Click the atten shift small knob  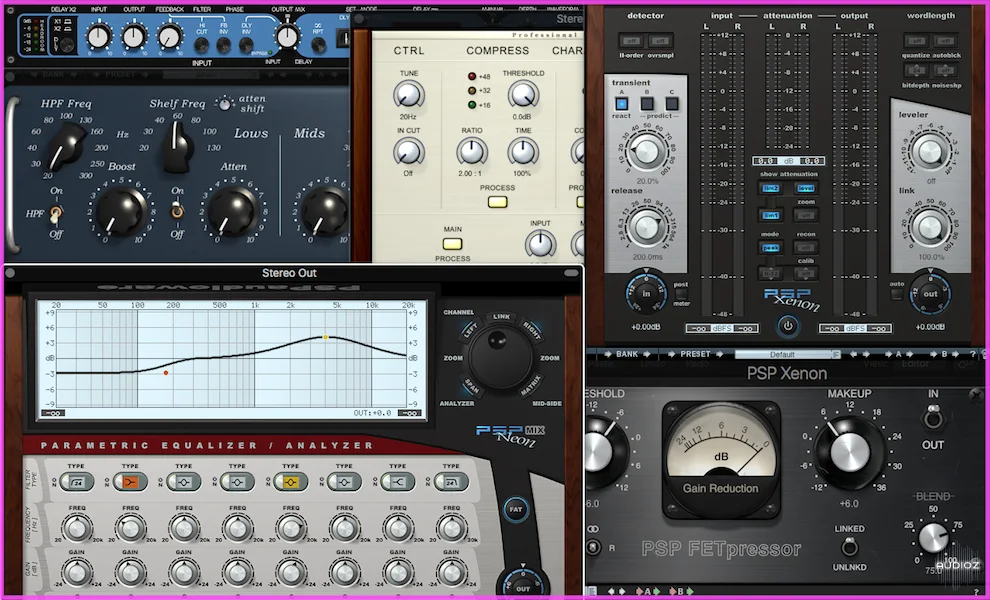(224, 104)
